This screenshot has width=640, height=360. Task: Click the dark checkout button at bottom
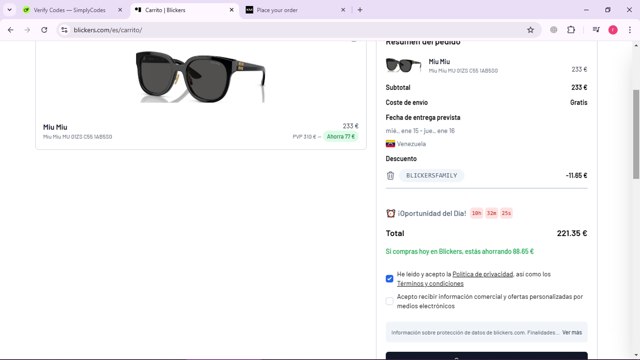[x=487, y=356]
